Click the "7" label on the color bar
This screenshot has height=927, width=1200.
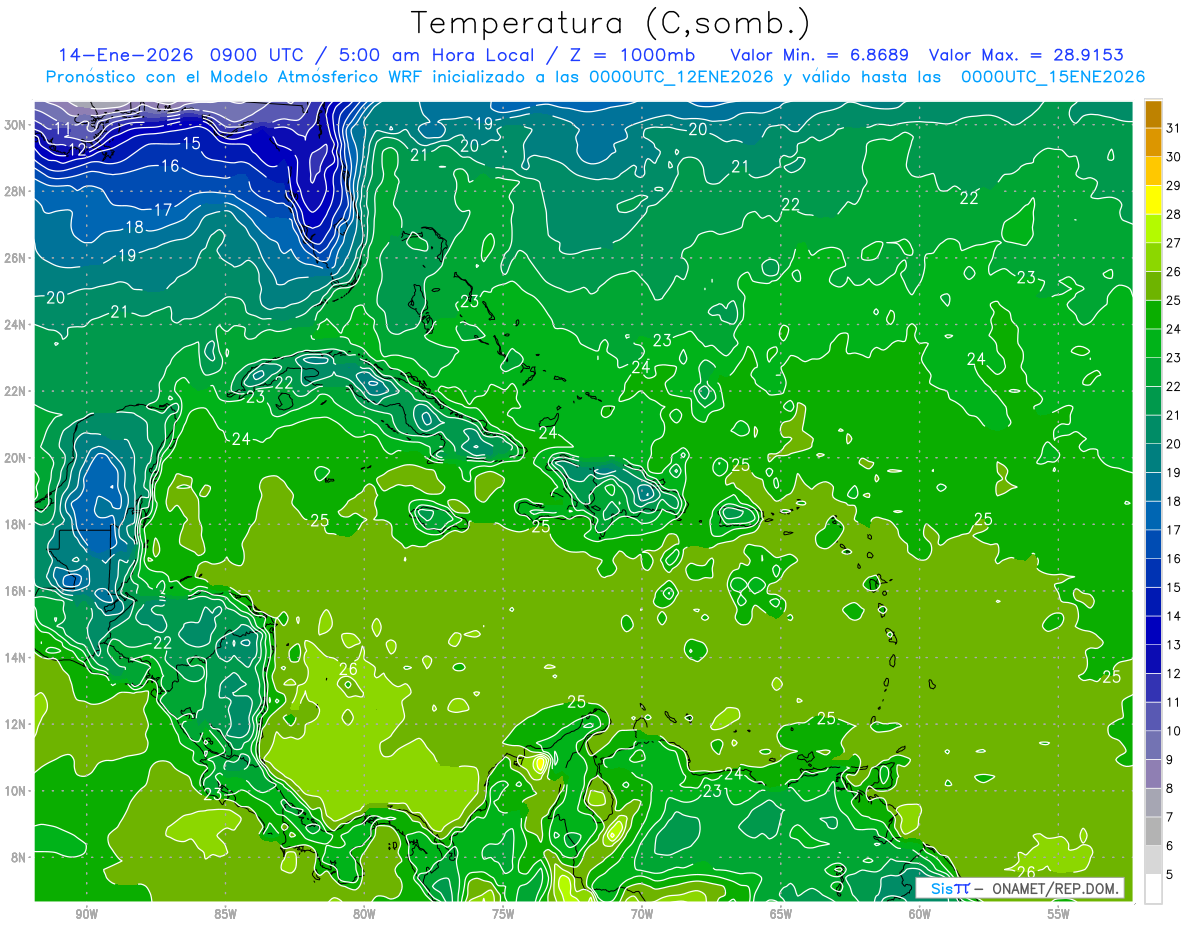1170,817
